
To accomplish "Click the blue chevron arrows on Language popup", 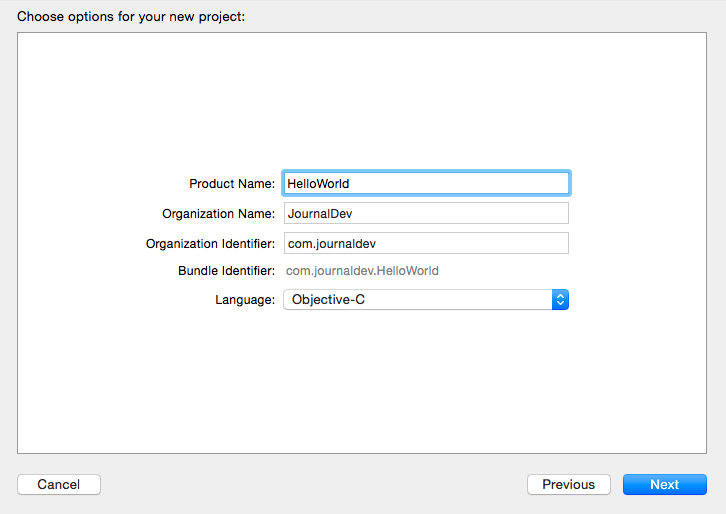I will click(x=560, y=299).
